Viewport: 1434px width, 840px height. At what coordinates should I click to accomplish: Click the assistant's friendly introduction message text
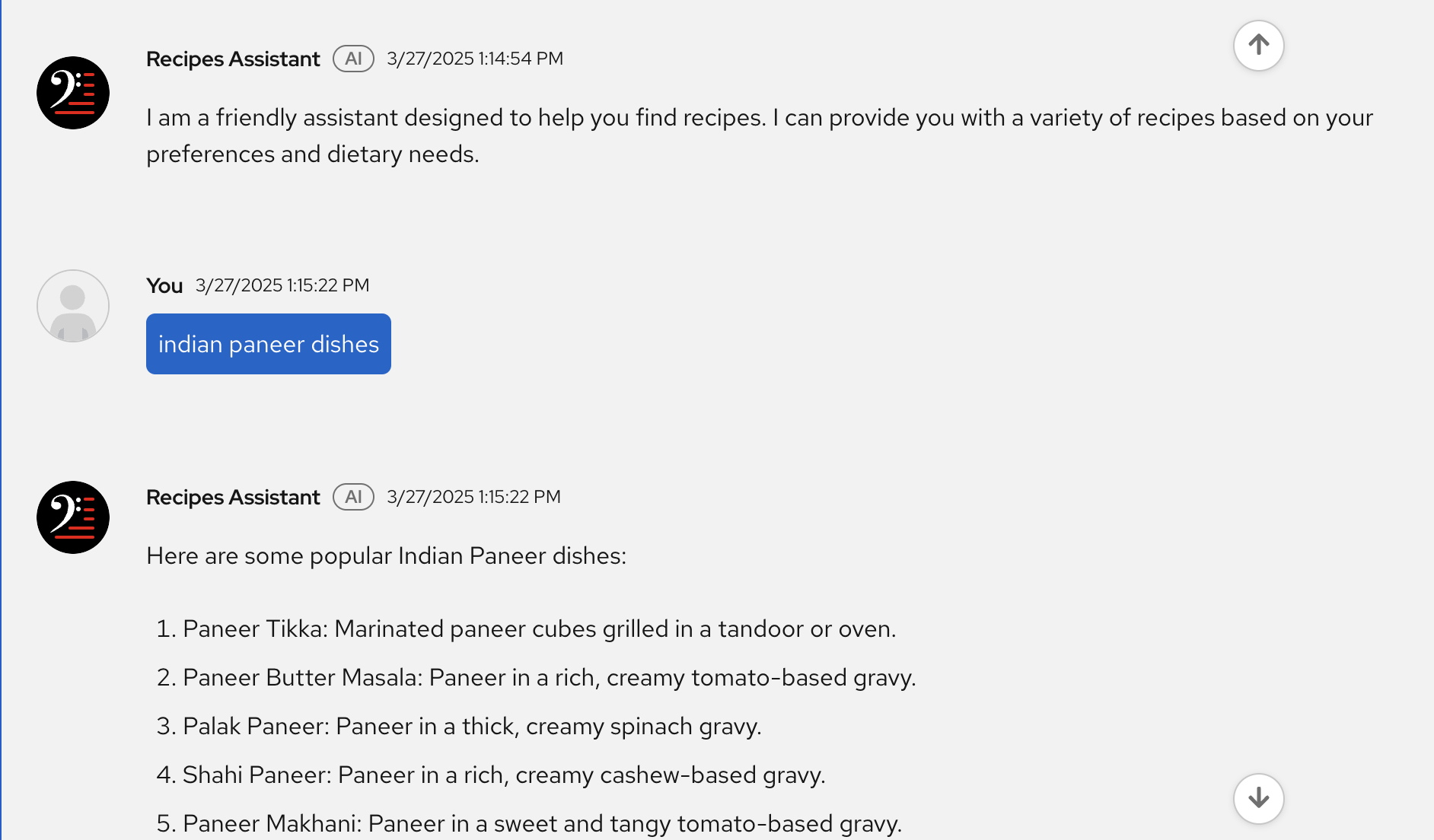(x=760, y=135)
